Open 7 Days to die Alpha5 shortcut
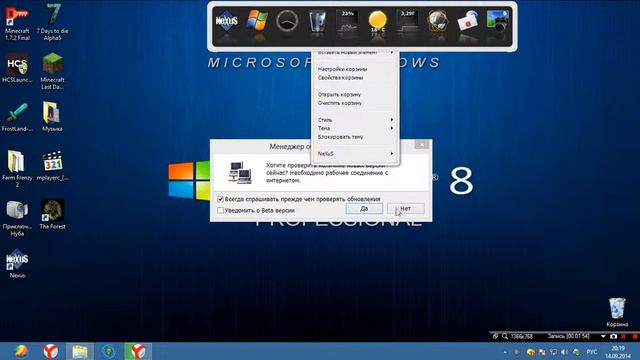 click(x=52, y=22)
